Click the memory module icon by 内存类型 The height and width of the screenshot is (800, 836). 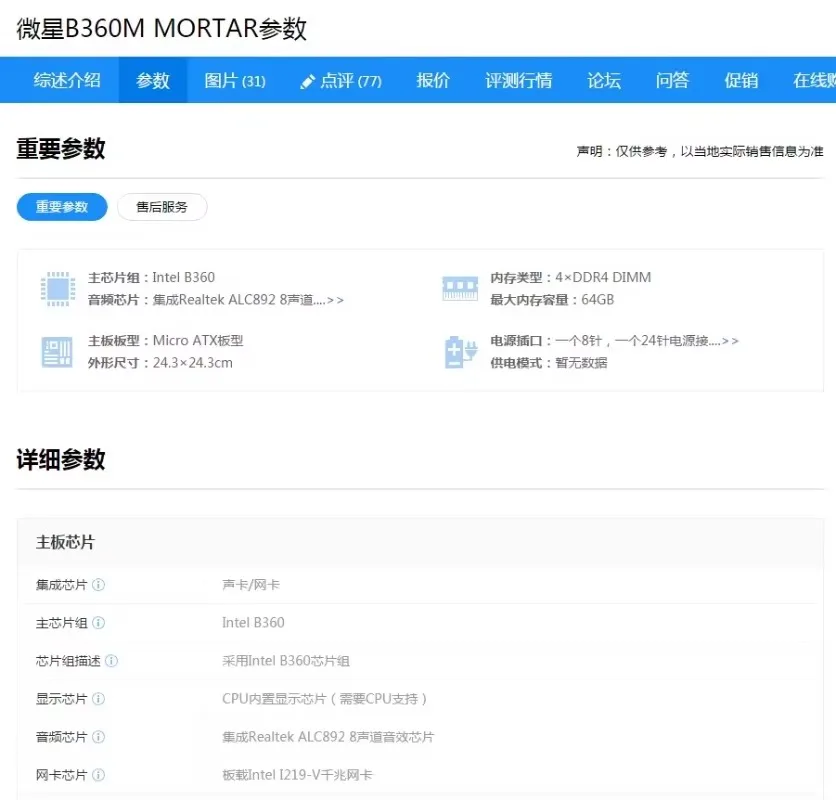[460, 288]
